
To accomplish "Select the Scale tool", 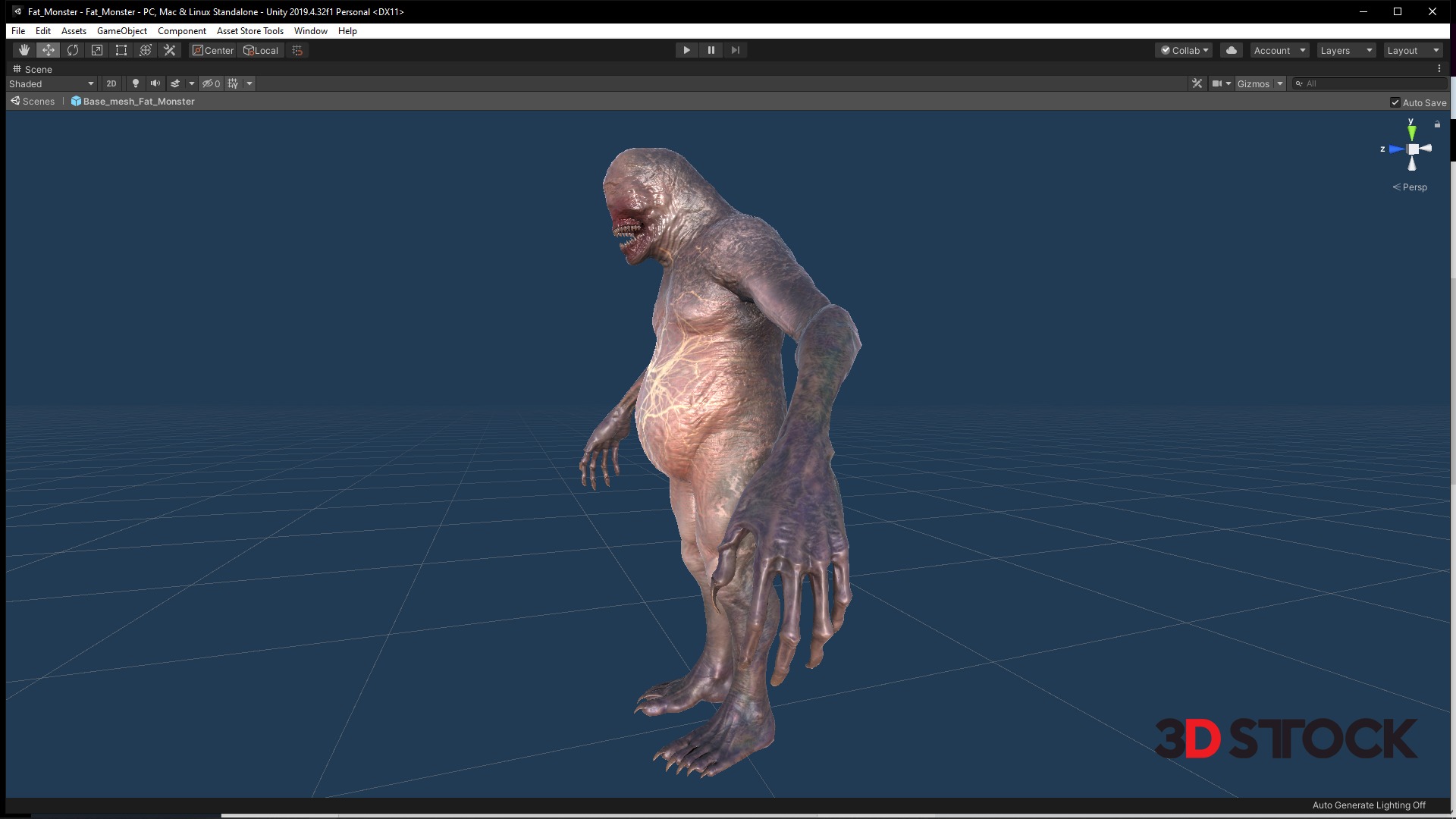I will (x=97, y=50).
